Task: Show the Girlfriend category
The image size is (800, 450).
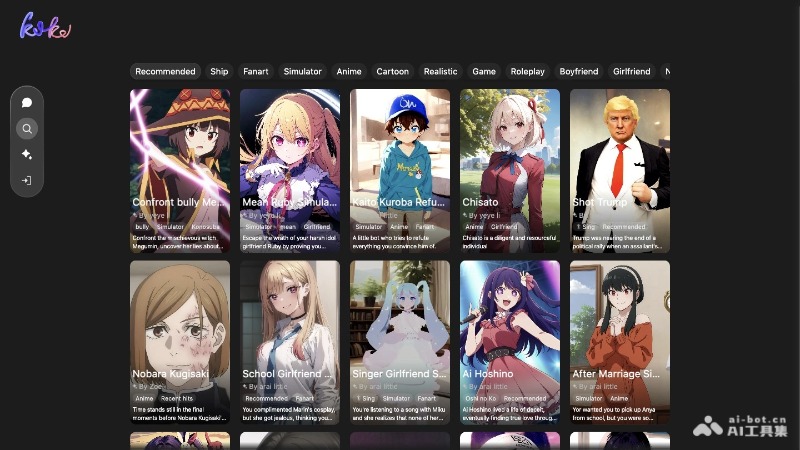Action: tap(631, 71)
